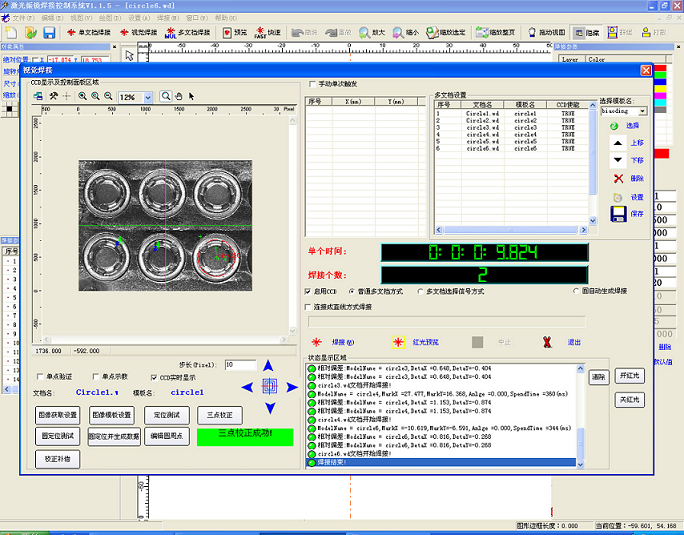Open the 焊接 menu in main window

coord(168,18)
